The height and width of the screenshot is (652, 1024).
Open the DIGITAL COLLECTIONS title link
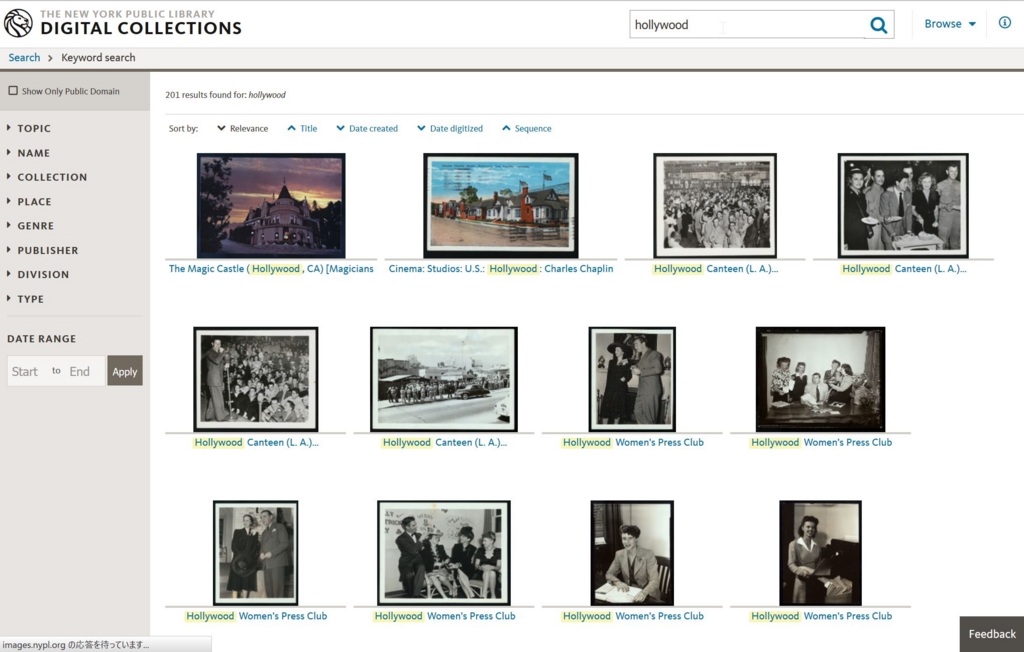point(140,28)
